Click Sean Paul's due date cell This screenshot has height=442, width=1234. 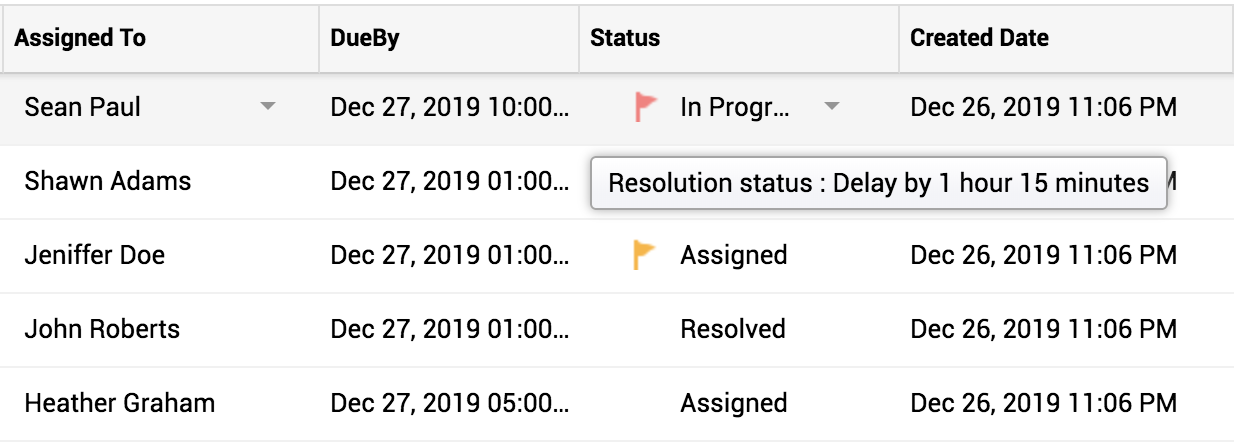click(449, 107)
